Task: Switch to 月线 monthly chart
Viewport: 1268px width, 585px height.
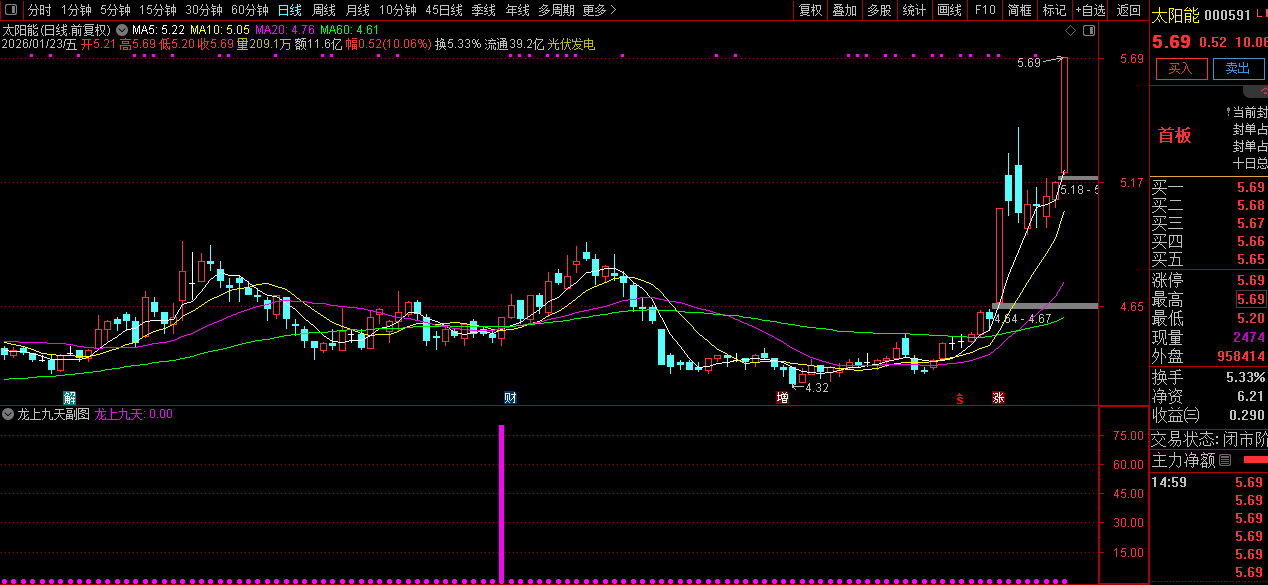Action: 357,10
